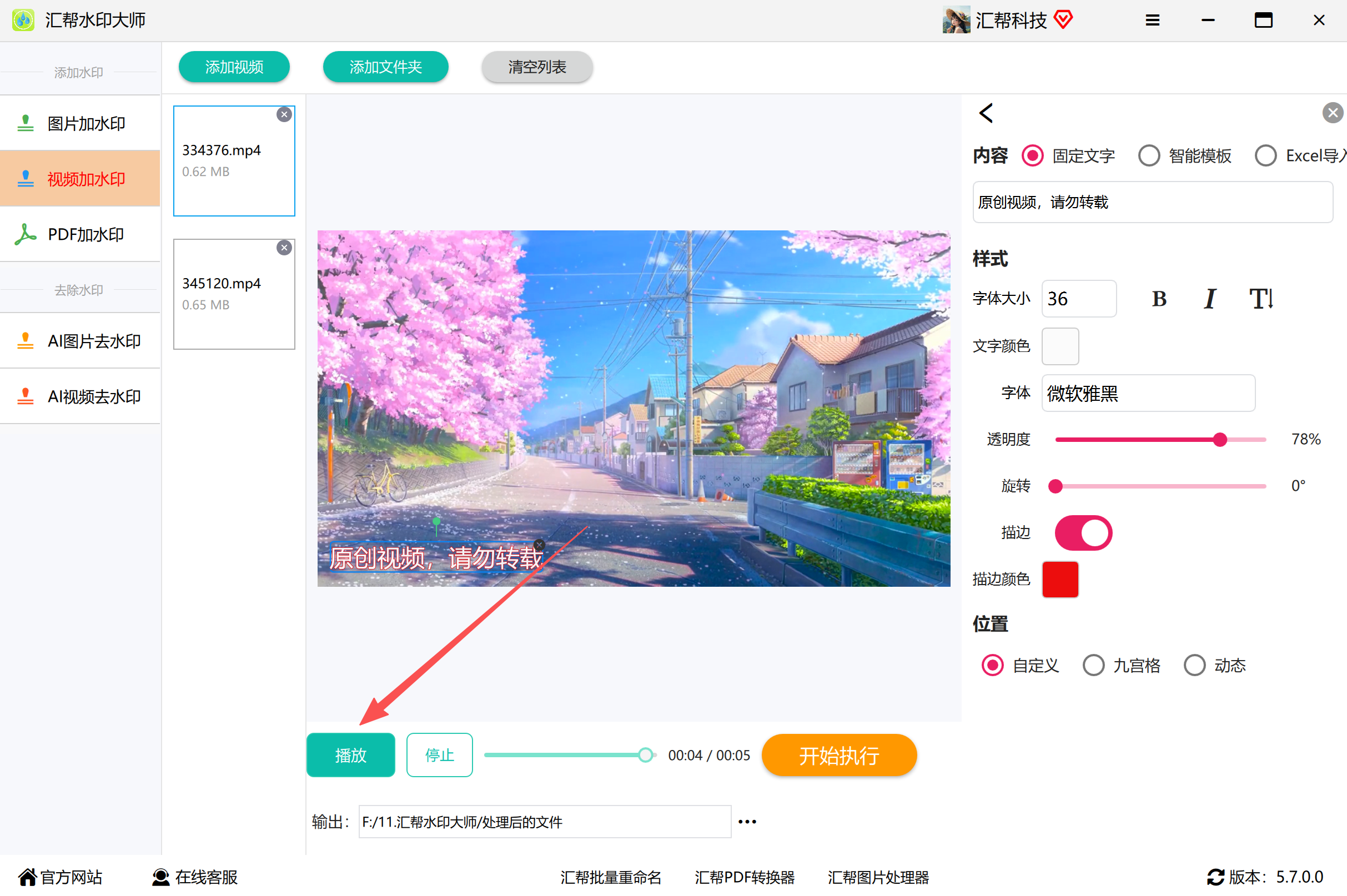Image resolution: width=1347 pixels, height=896 pixels.
Task: Open AI视频去水印 in the sidebar
Action: tap(80, 396)
